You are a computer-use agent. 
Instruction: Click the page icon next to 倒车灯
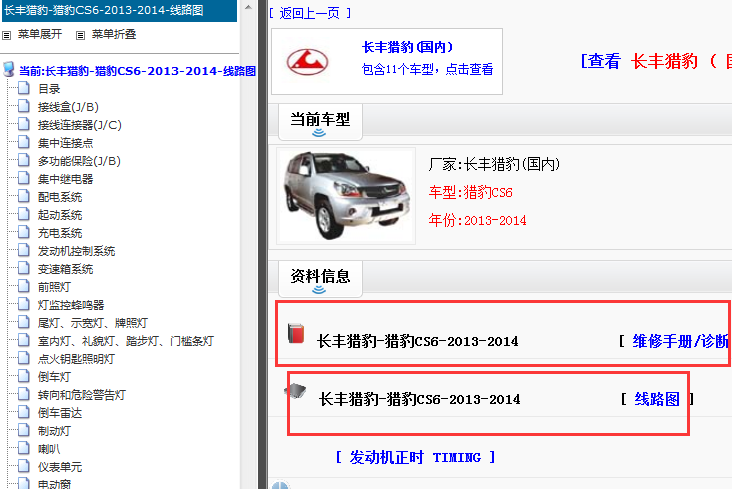click(24, 376)
